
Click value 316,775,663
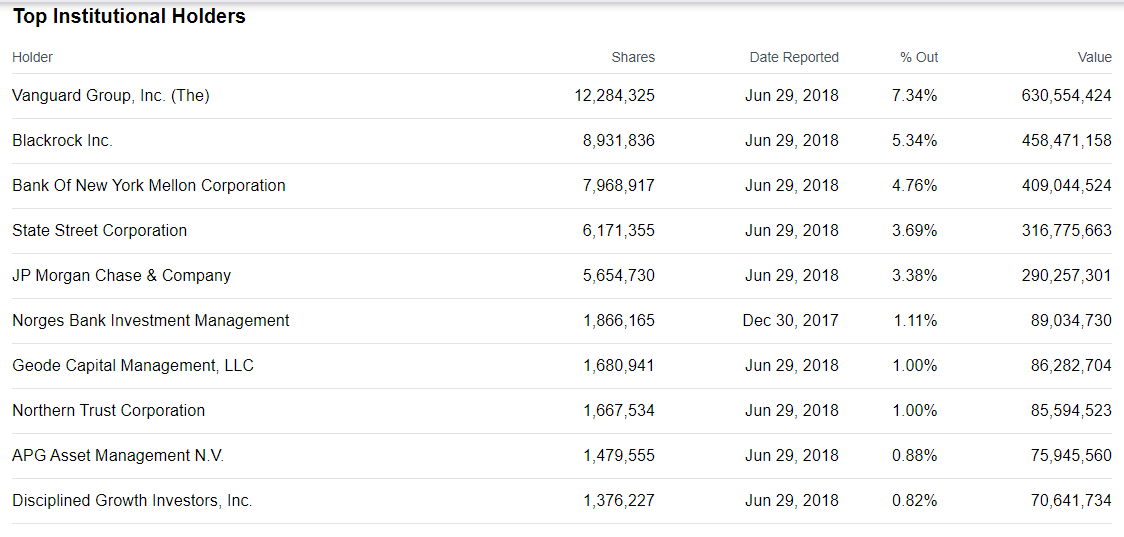pyautogui.click(x=1067, y=231)
